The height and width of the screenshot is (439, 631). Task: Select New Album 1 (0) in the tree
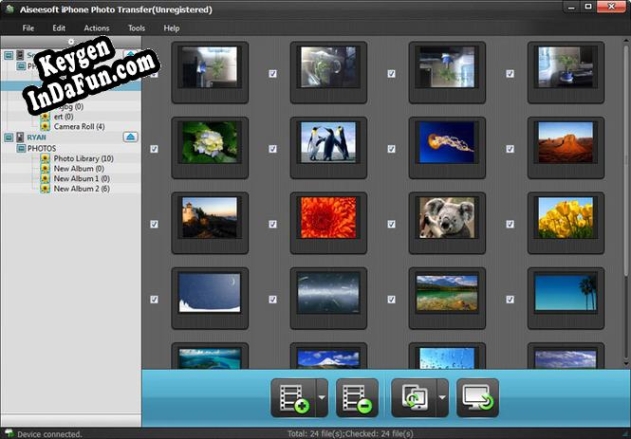(x=82, y=179)
